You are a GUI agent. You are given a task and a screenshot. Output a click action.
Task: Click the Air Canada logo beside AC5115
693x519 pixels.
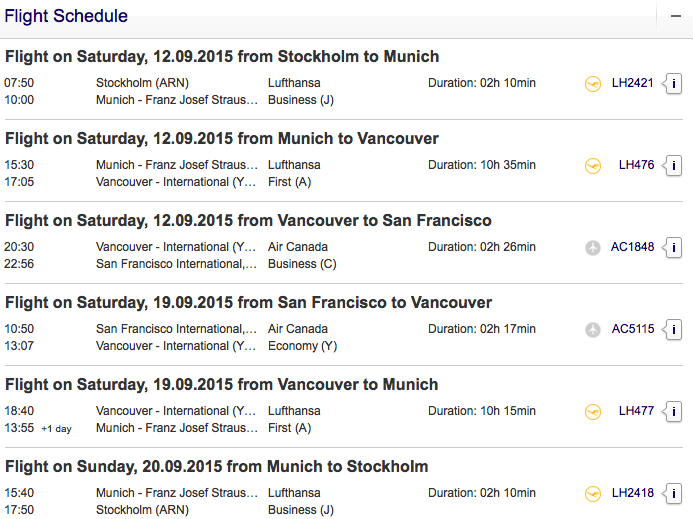pos(593,329)
